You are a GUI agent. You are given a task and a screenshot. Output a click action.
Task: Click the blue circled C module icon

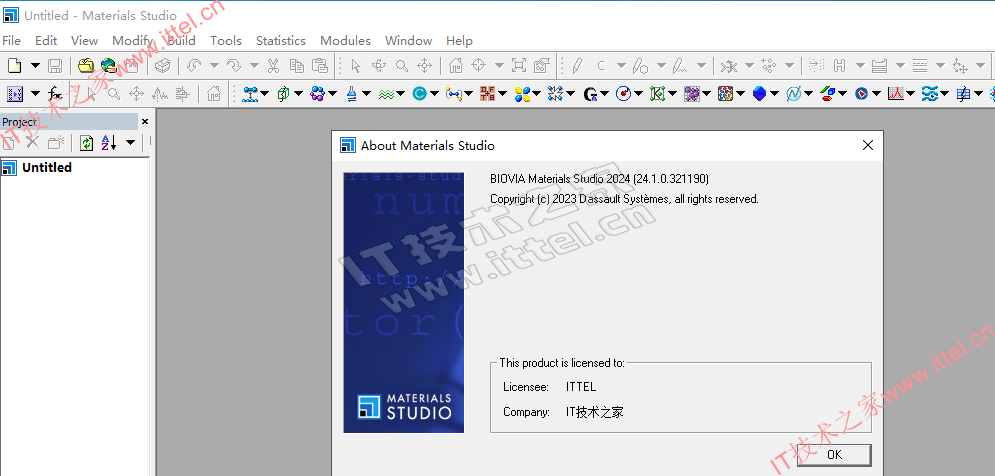(x=419, y=94)
